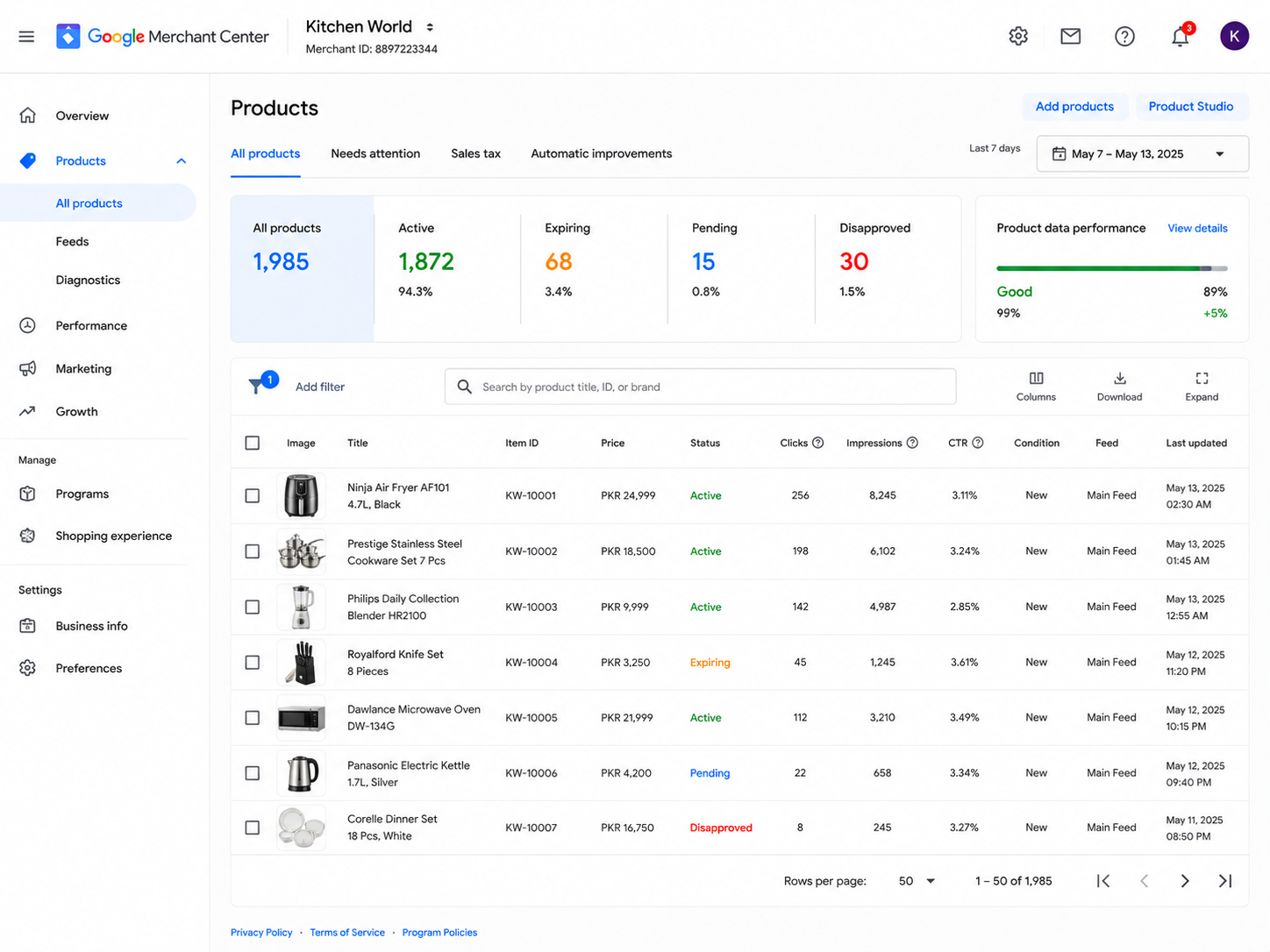Select the Royalford Knife Set checkbox
Screen dimensions: 1270x952
(253, 663)
